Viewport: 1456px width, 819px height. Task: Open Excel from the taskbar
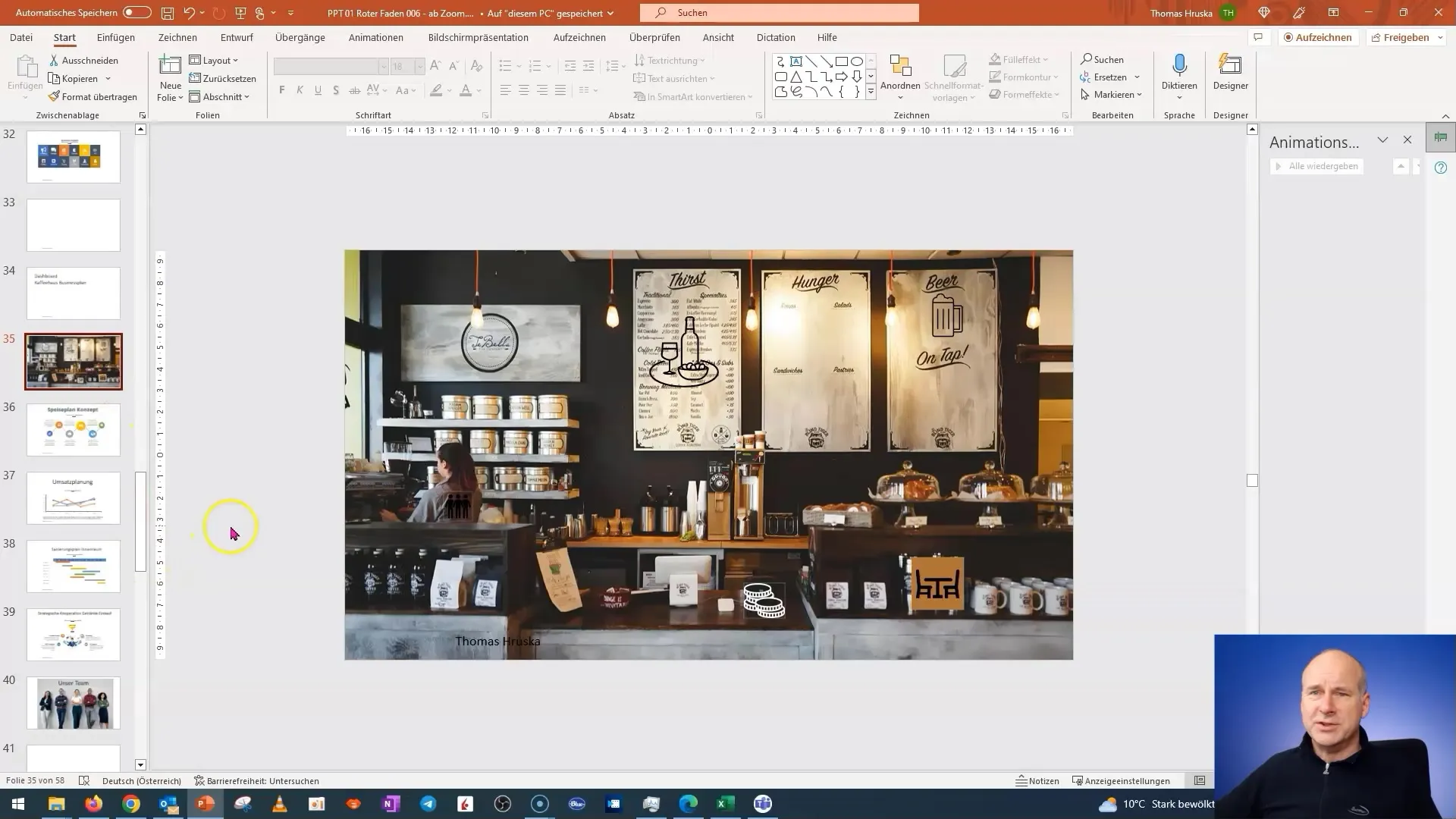(x=726, y=804)
